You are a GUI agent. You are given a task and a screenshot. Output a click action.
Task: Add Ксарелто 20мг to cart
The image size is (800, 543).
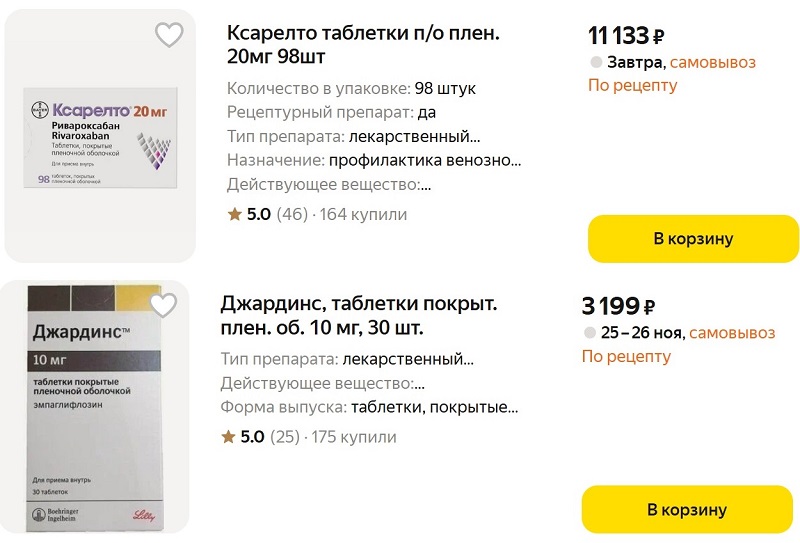click(693, 239)
